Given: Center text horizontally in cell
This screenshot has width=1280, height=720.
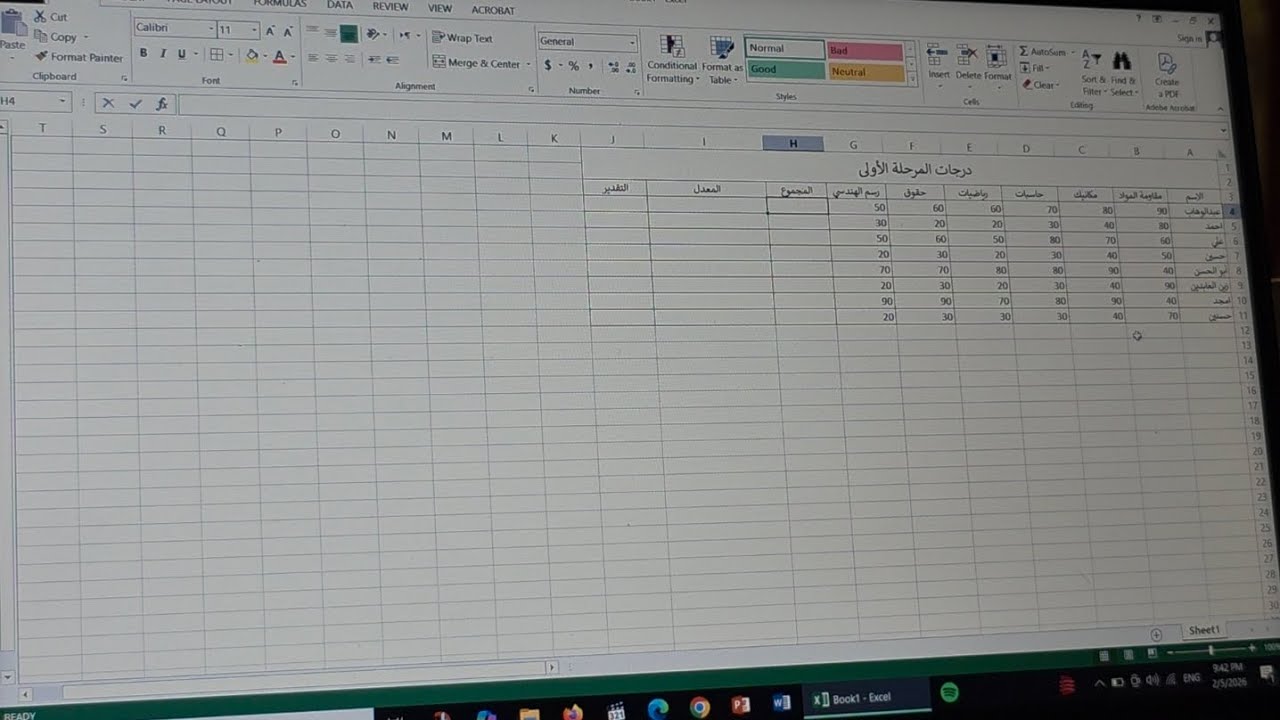Looking at the screenshot, I should (x=330, y=59).
